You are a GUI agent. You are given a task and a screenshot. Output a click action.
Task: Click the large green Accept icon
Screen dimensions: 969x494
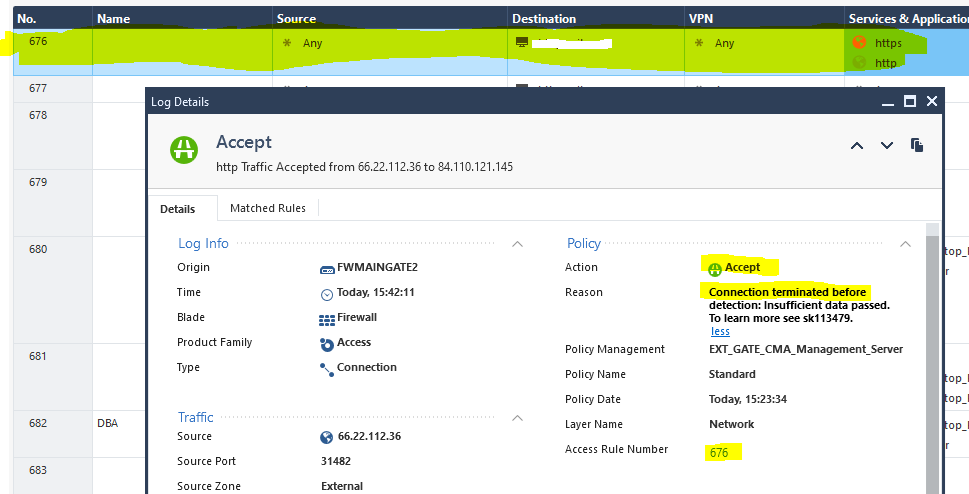pos(184,150)
